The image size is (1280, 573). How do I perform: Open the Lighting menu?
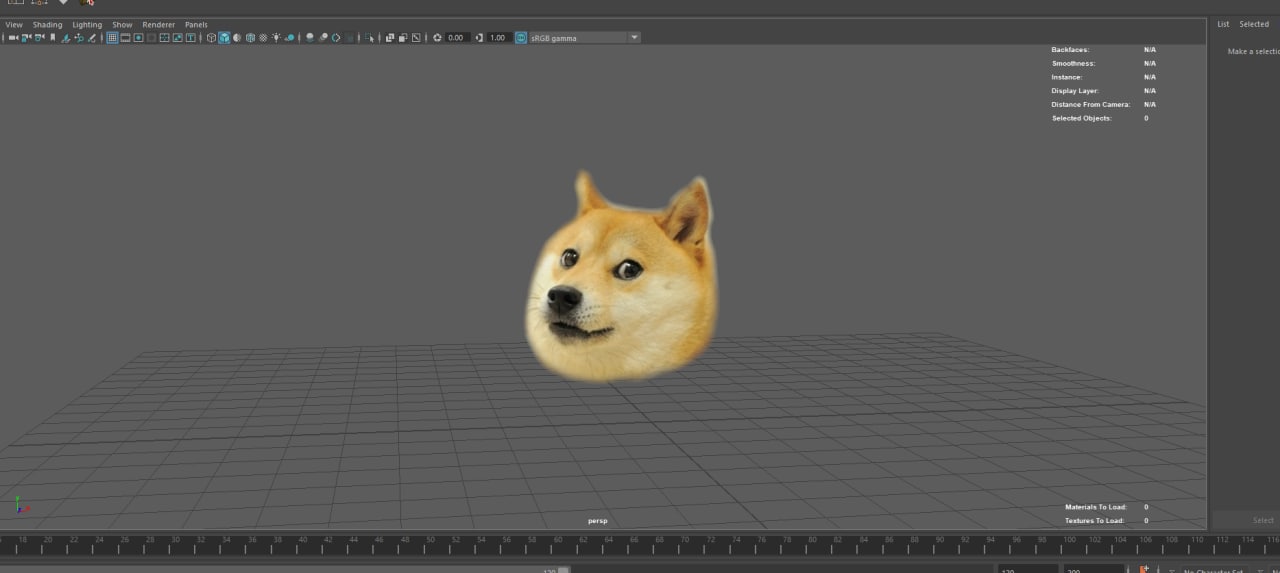click(x=87, y=24)
